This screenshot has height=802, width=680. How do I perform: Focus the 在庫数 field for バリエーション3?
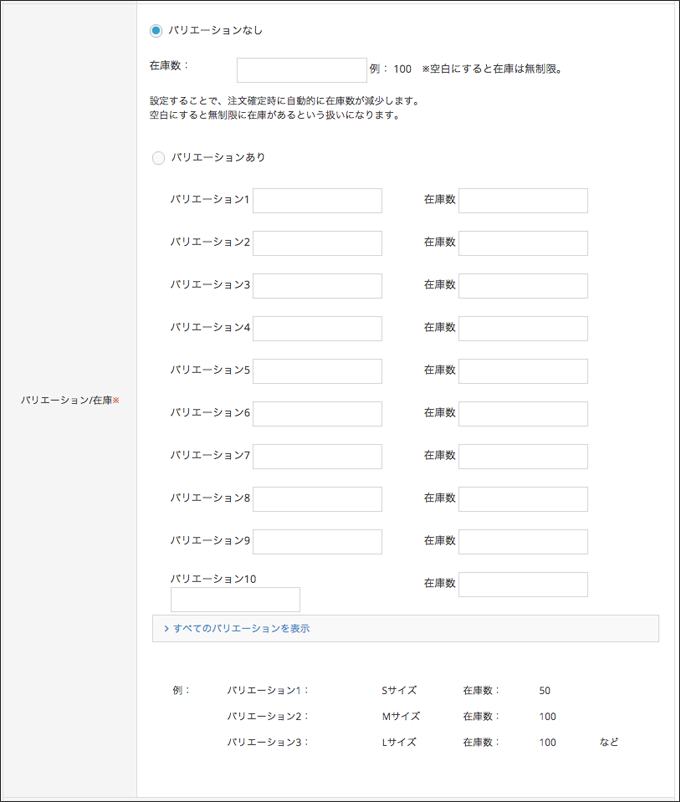pyautogui.click(x=523, y=286)
